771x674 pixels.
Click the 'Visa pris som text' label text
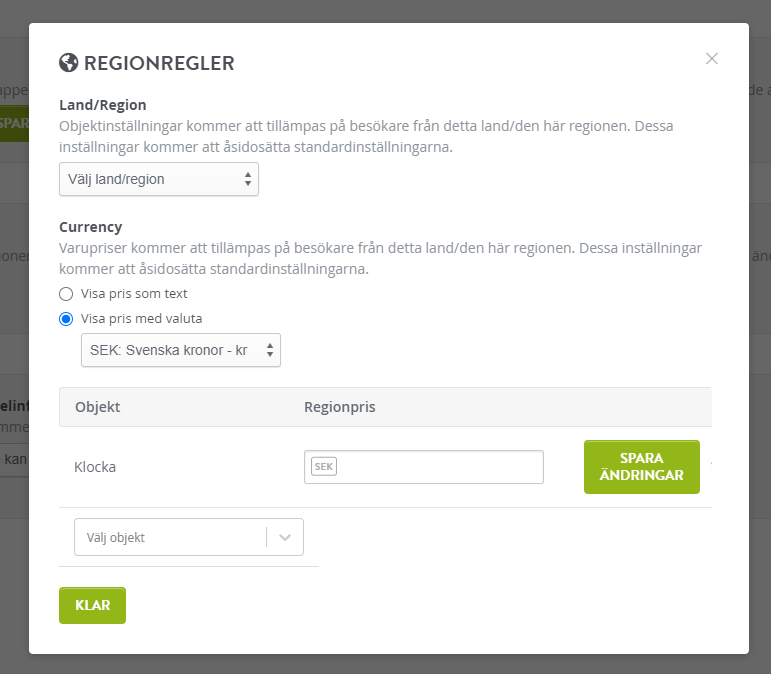click(134, 294)
